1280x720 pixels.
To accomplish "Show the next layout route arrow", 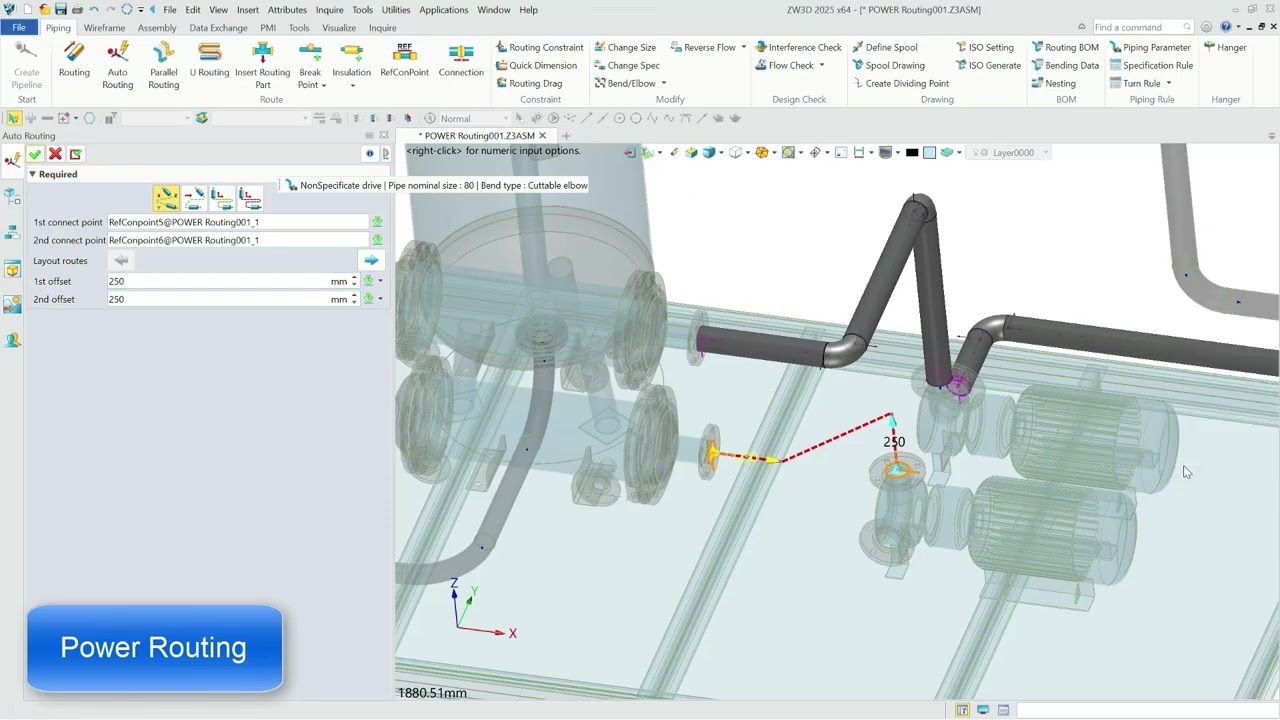I will point(371,261).
